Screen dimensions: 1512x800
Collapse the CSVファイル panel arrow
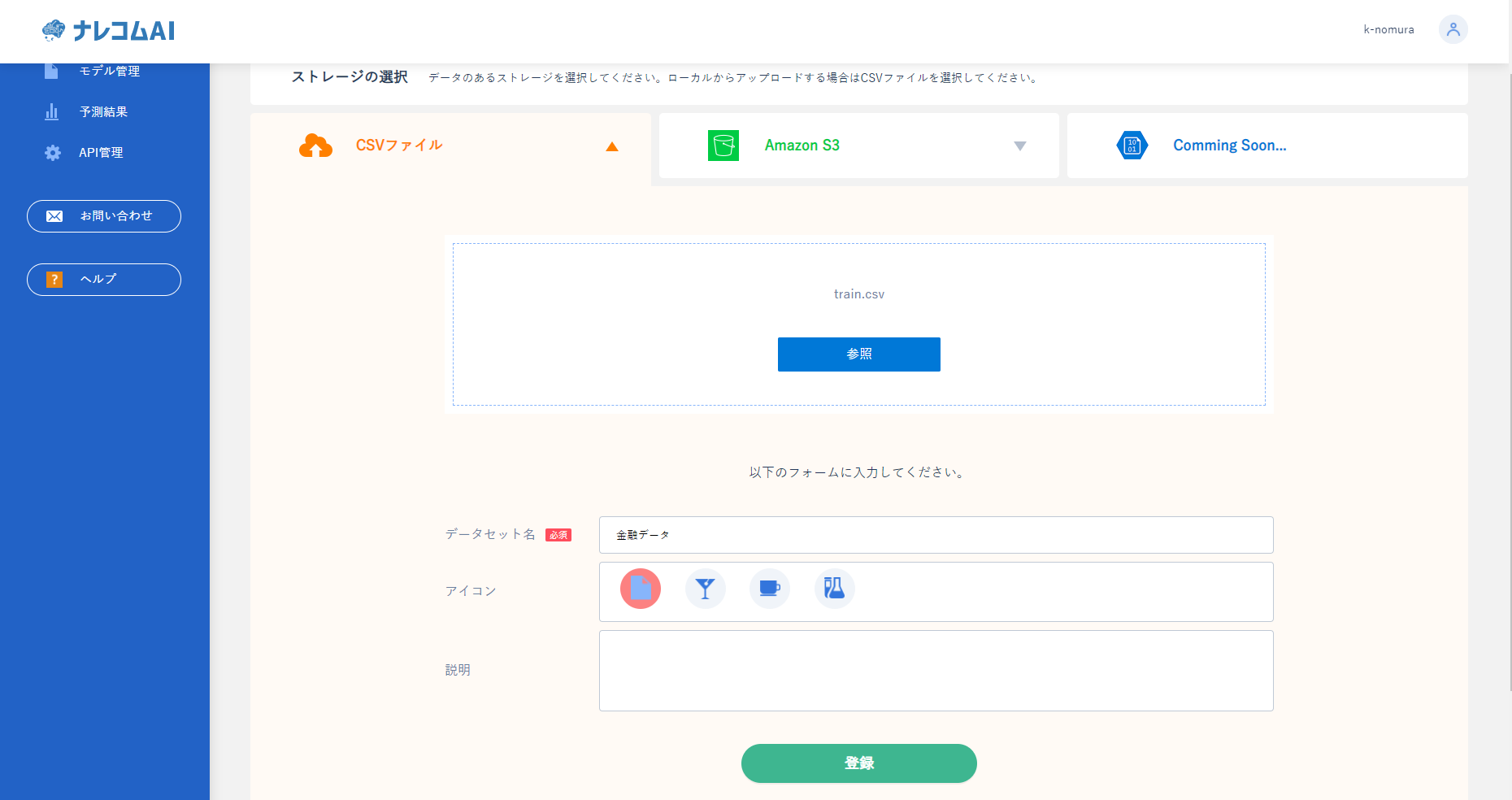tap(612, 146)
